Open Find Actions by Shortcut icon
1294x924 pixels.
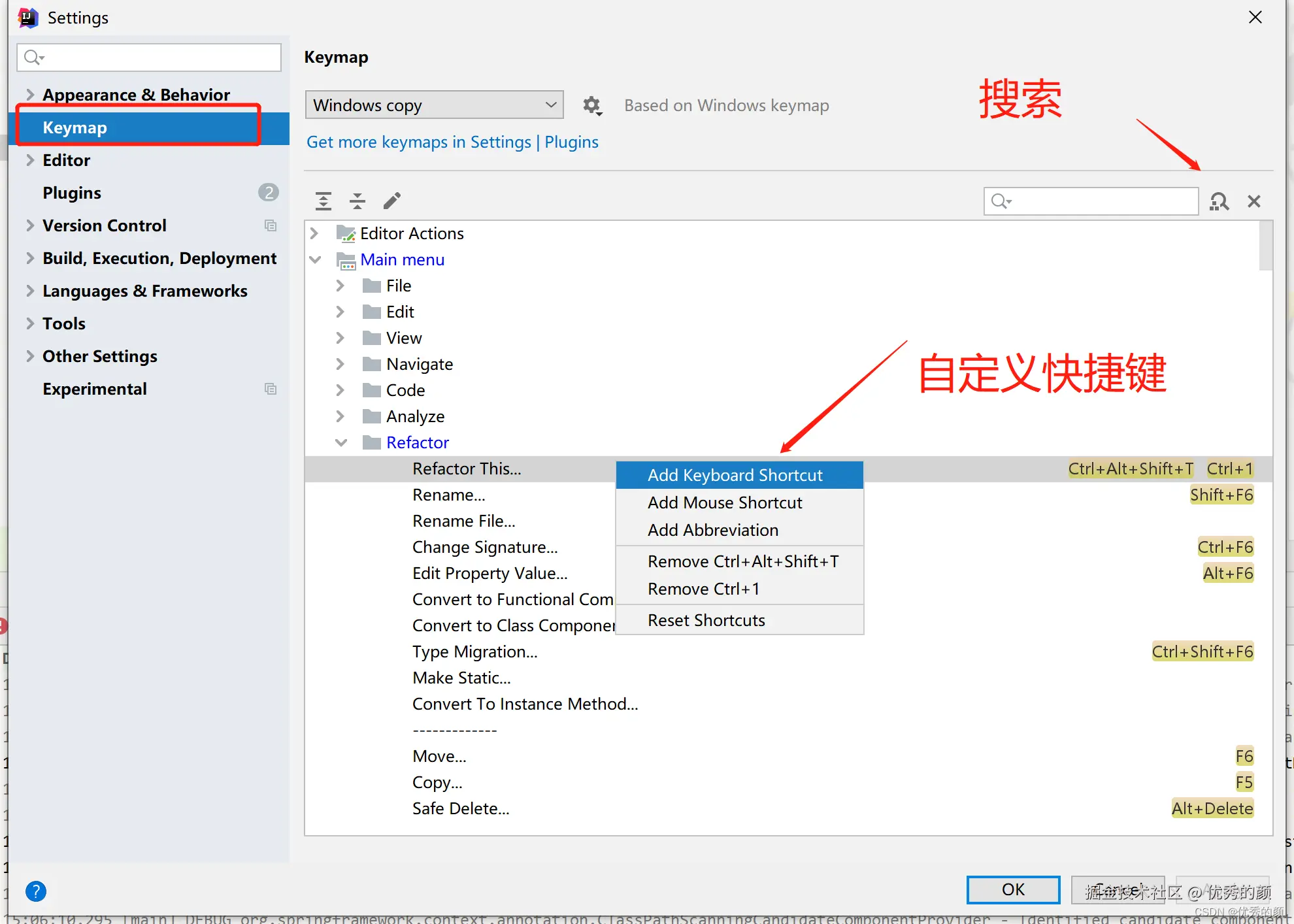(x=1219, y=201)
